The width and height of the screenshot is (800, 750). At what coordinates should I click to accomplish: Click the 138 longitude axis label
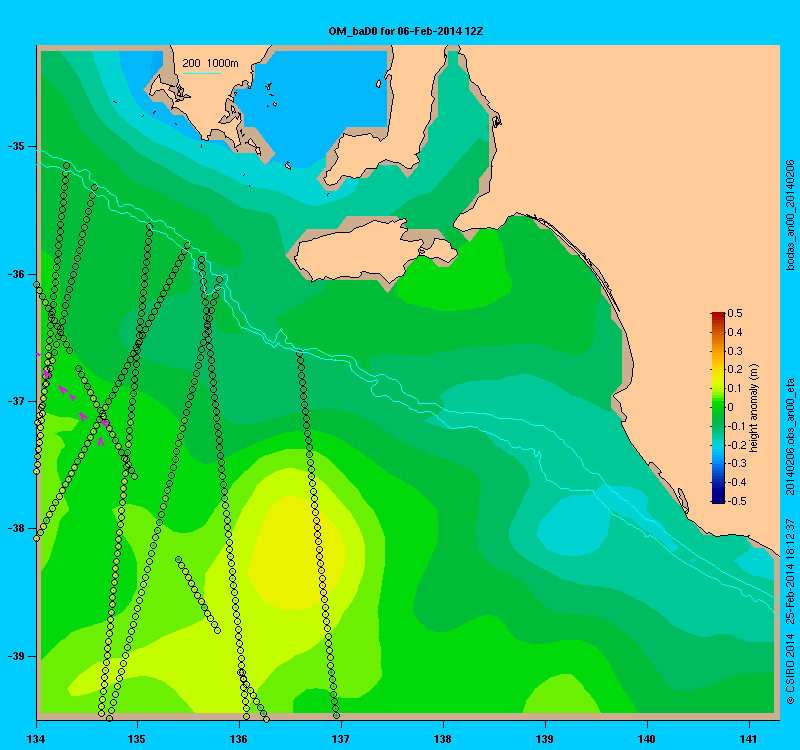443,739
